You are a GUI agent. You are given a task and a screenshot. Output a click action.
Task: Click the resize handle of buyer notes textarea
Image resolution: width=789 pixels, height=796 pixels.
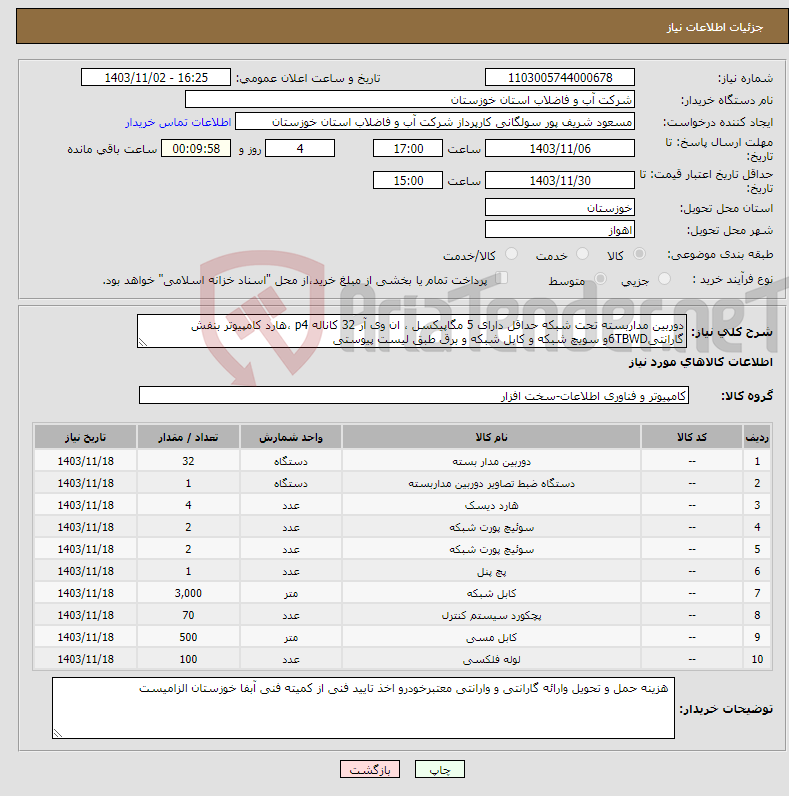[57, 734]
